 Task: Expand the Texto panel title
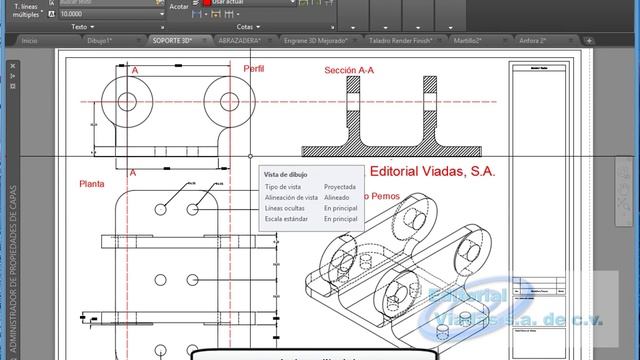(83, 27)
